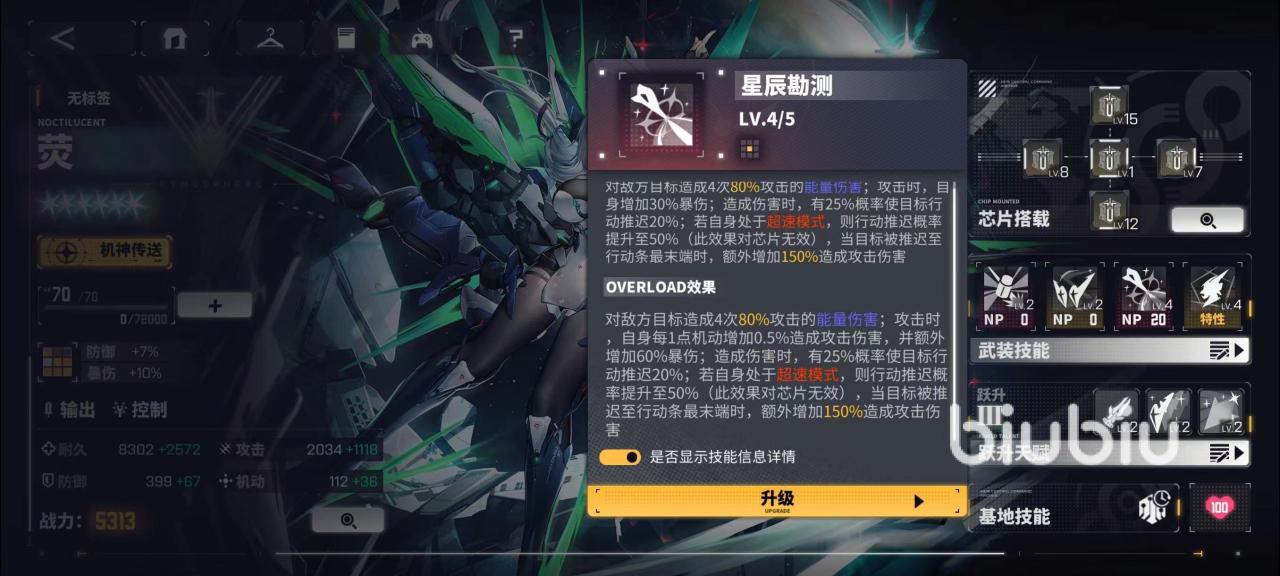This screenshot has height=576, width=1280.
Task: Open the wardrobe hanger icon
Action: 270,39
